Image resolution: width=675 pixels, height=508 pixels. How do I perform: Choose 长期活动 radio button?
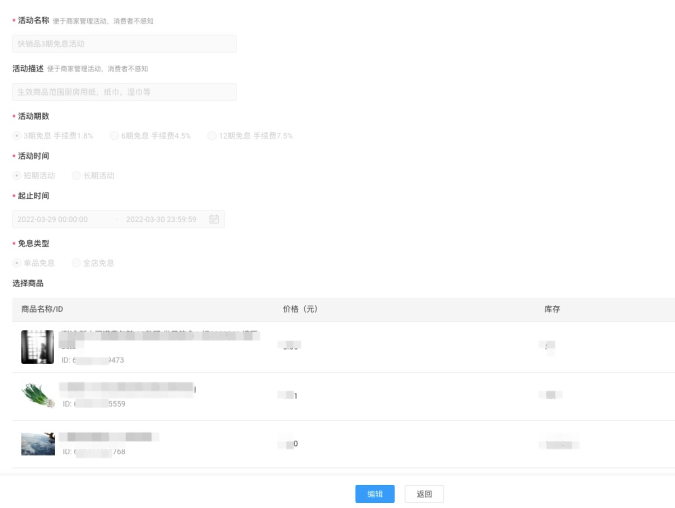pos(76,176)
